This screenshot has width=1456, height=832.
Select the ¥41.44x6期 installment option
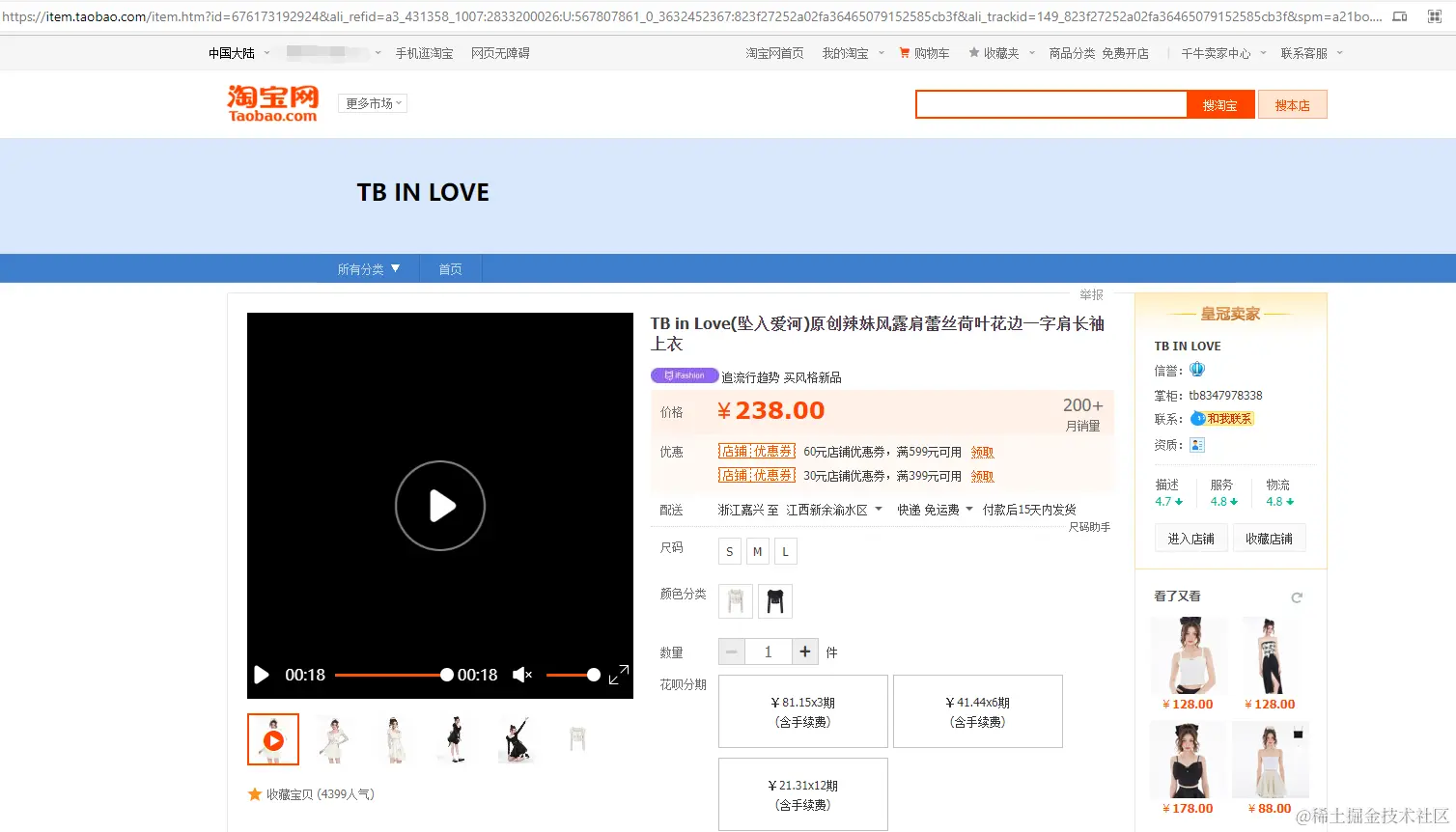pyautogui.click(x=978, y=711)
